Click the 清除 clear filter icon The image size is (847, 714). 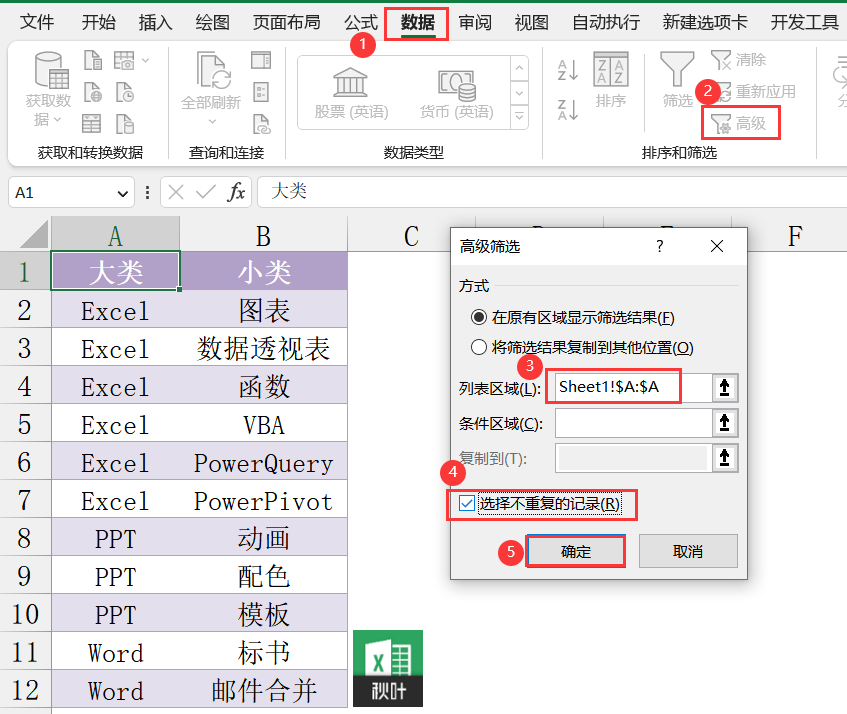coord(738,59)
